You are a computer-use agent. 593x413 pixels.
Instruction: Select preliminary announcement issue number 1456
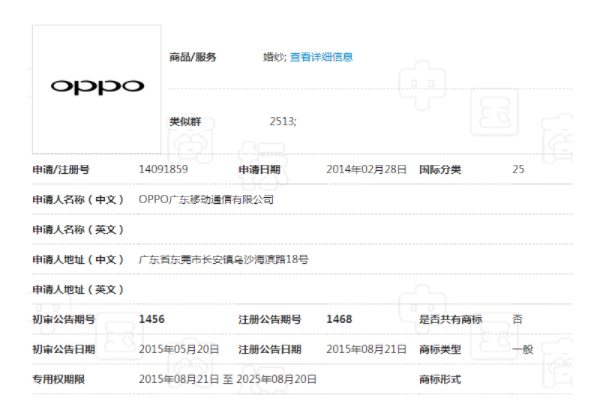point(152,319)
